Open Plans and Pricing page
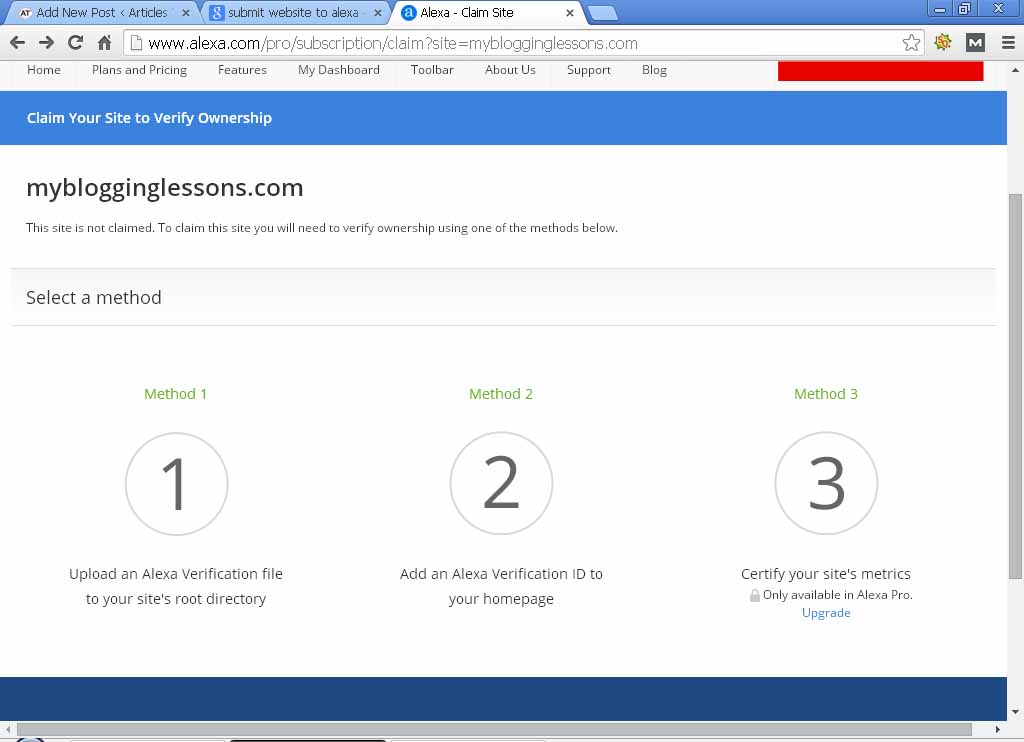This screenshot has height=742, width=1024. click(x=139, y=70)
